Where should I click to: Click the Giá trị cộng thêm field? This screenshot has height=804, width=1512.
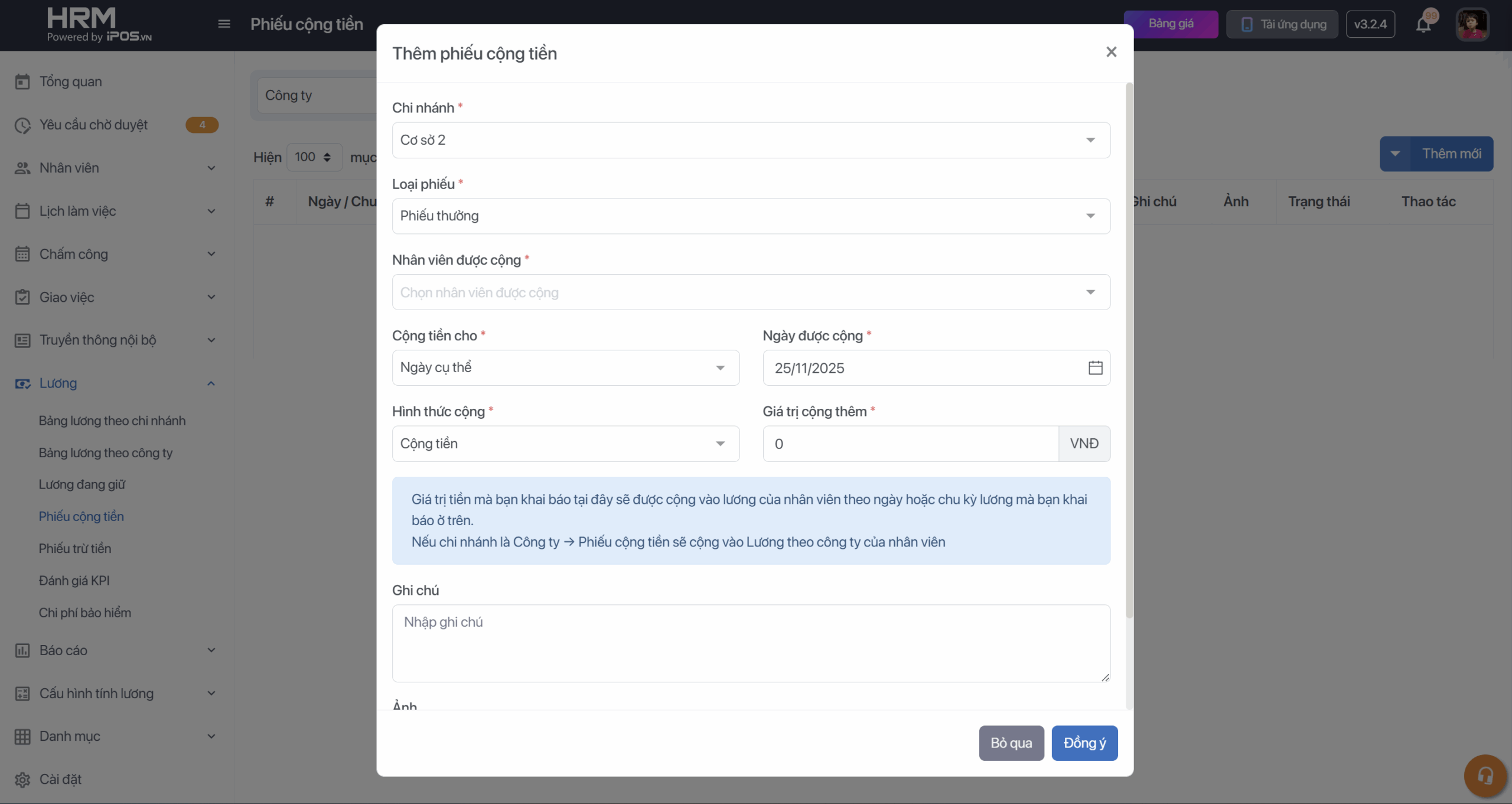coord(910,444)
